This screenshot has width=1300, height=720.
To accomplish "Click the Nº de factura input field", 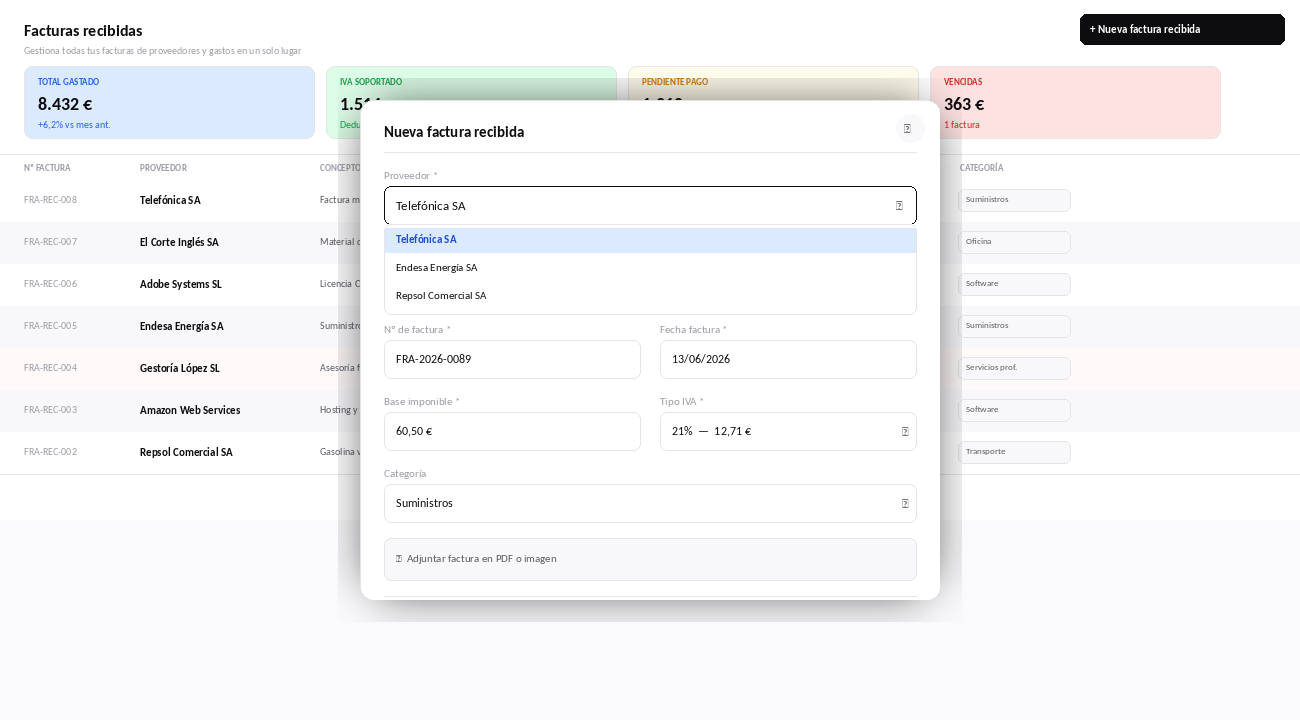I will pos(512,360).
